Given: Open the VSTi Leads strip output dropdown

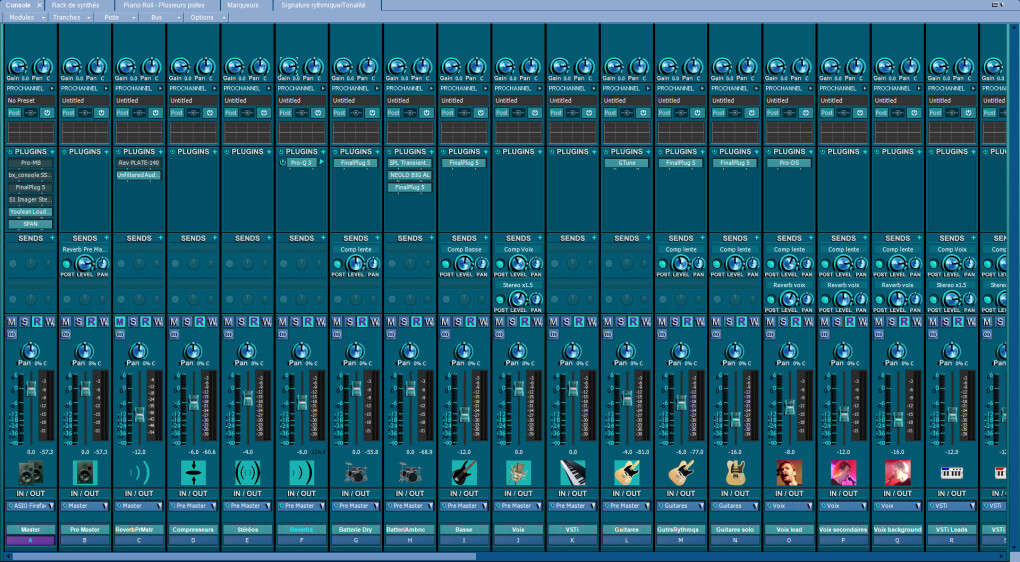Looking at the screenshot, I should click(952, 505).
